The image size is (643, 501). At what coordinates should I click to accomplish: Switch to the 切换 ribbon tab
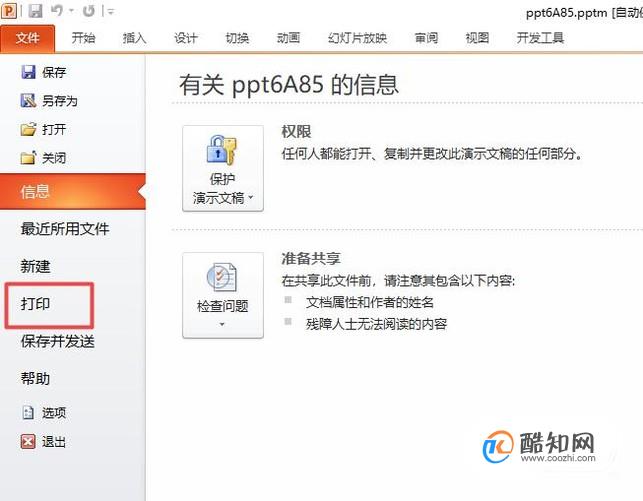tap(237, 38)
